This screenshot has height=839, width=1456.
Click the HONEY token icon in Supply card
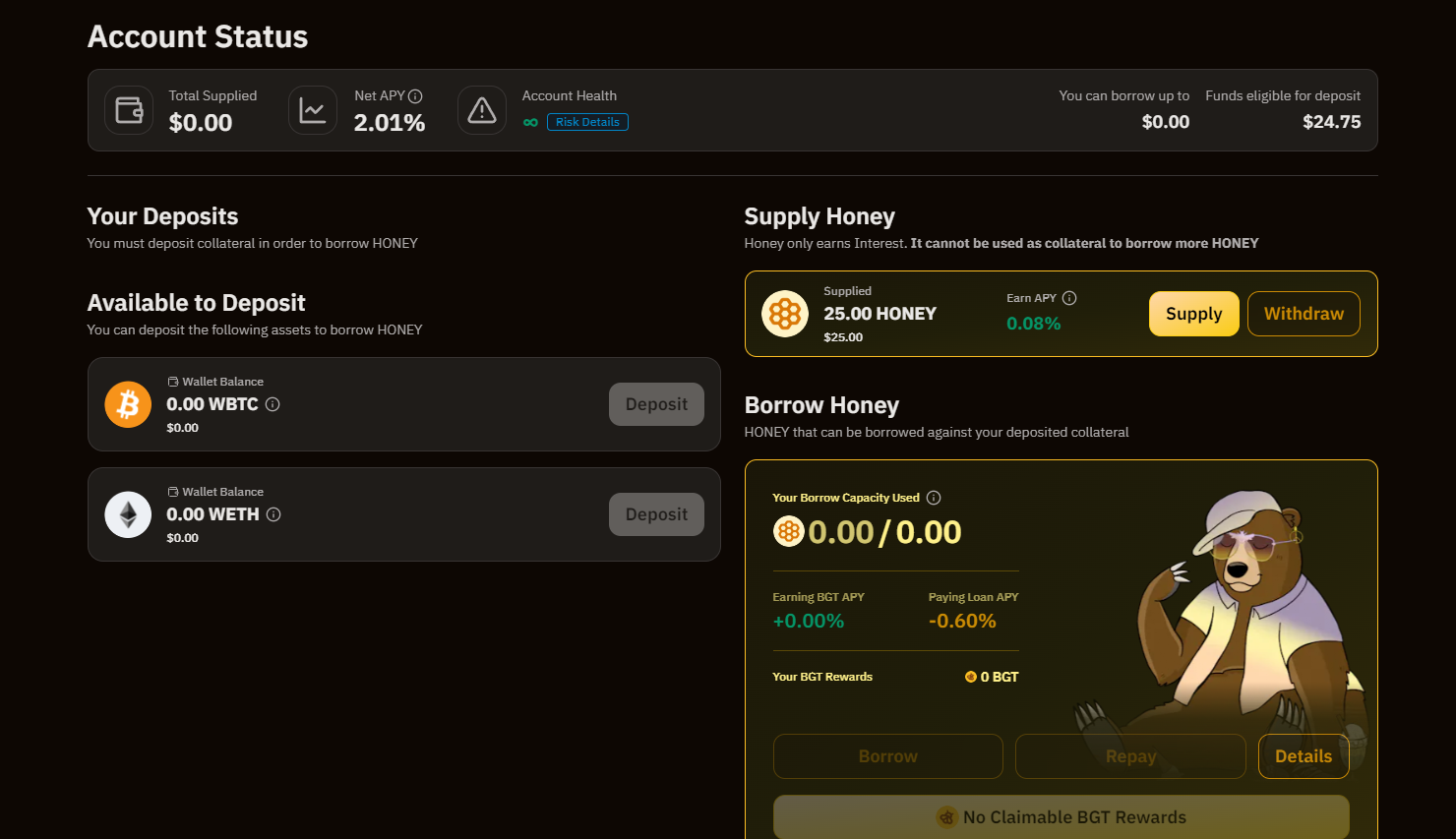[784, 314]
